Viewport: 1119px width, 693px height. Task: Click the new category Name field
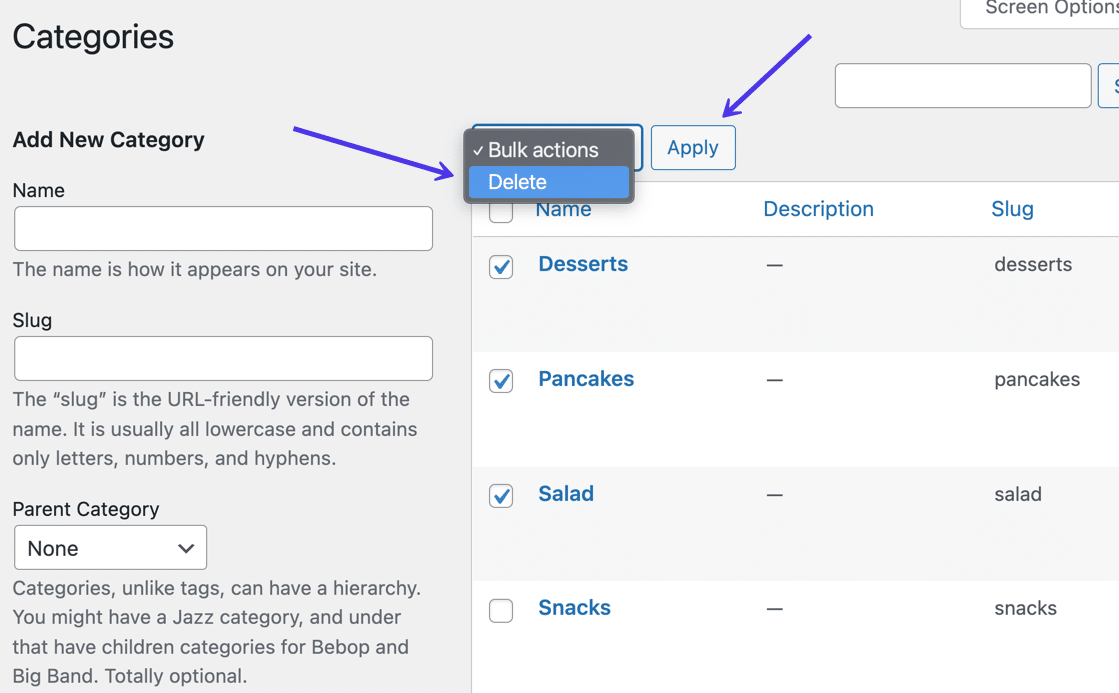(222, 228)
